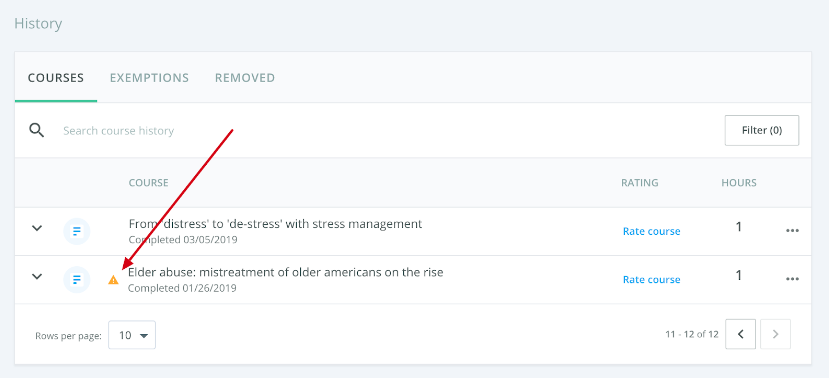Go to the previous page of results
The height and width of the screenshot is (378, 829).
coord(740,334)
